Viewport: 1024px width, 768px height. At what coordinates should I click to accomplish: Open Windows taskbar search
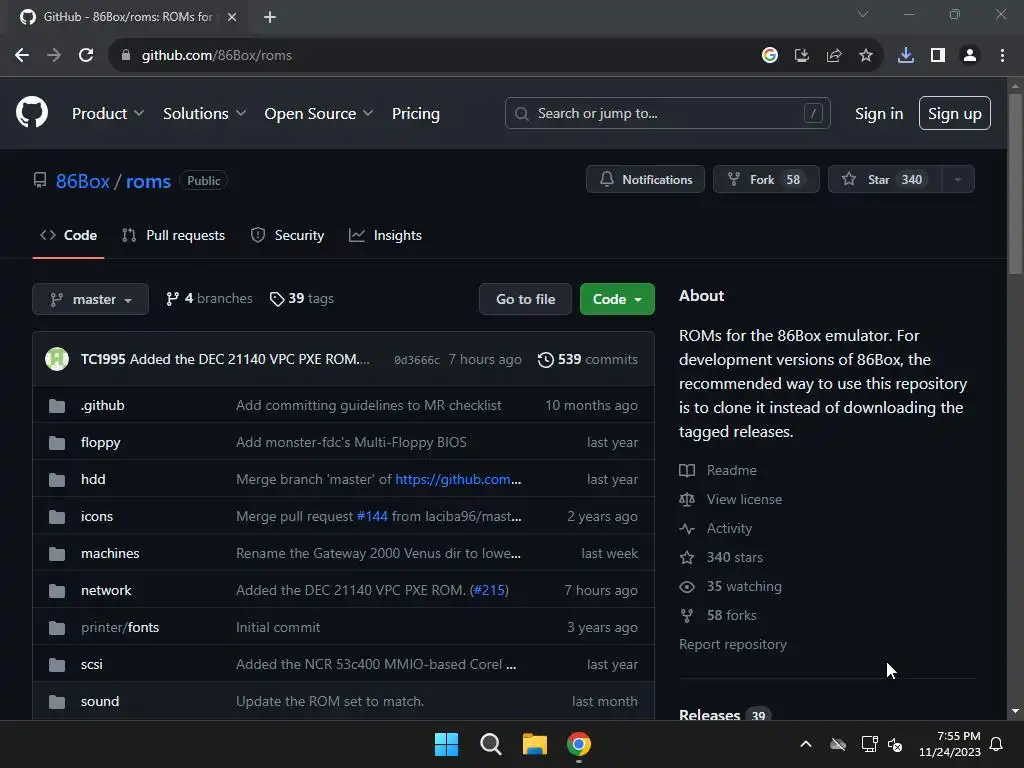click(490, 744)
